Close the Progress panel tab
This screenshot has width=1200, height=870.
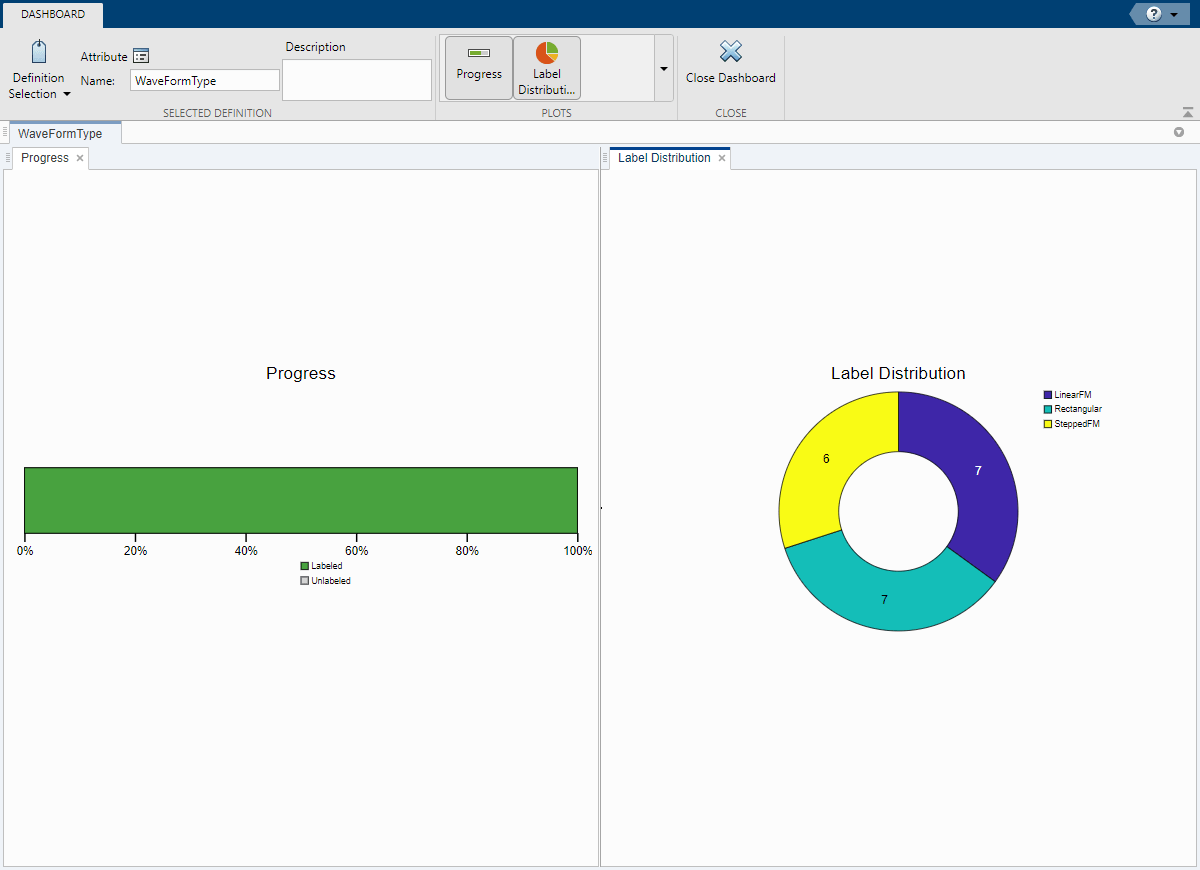tap(80, 158)
